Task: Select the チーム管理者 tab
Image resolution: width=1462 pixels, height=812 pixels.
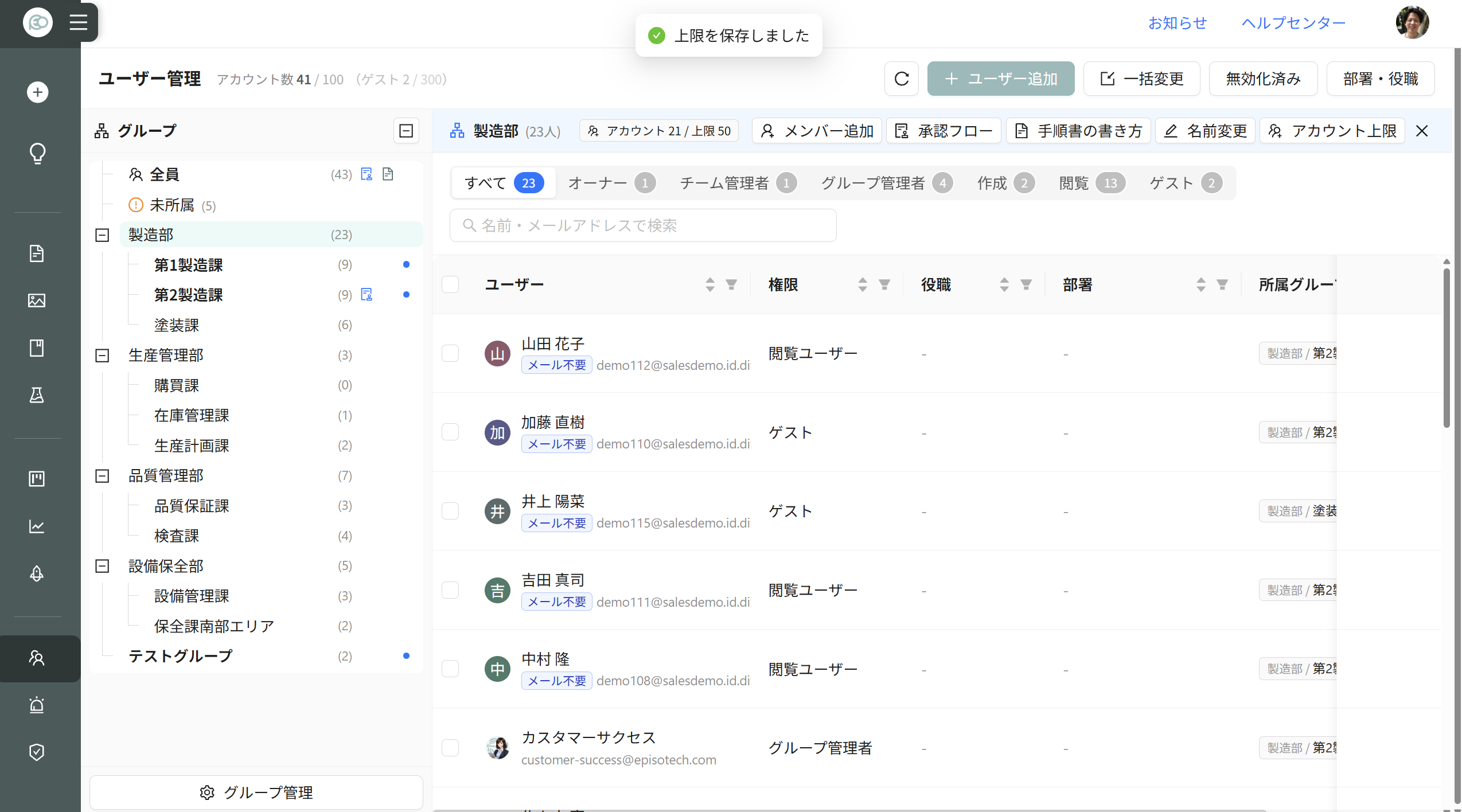Action: (x=738, y=183)
